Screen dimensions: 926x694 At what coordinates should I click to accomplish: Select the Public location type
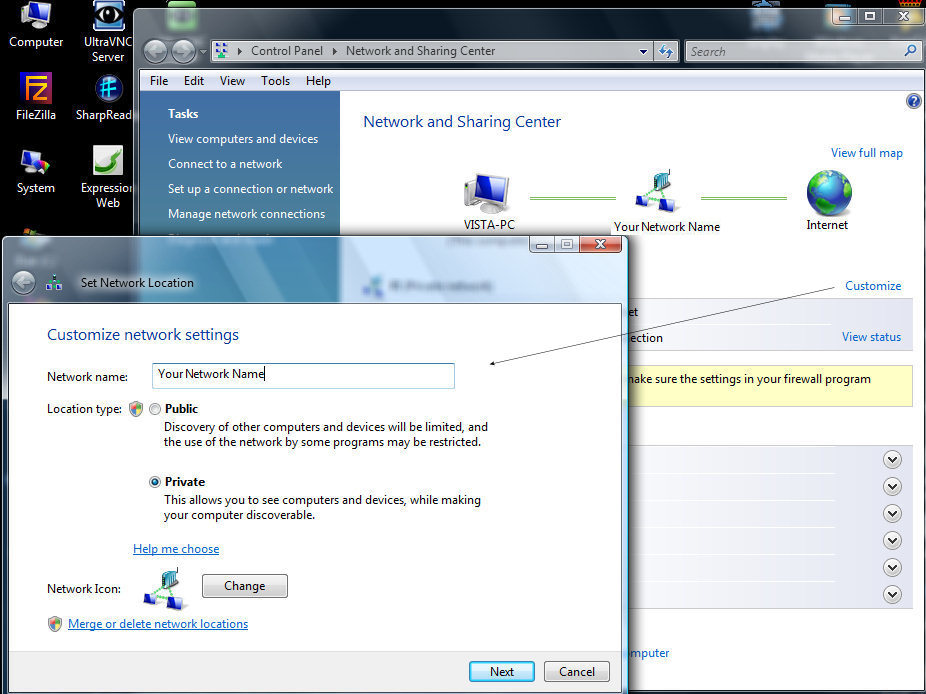coord(155,409)
